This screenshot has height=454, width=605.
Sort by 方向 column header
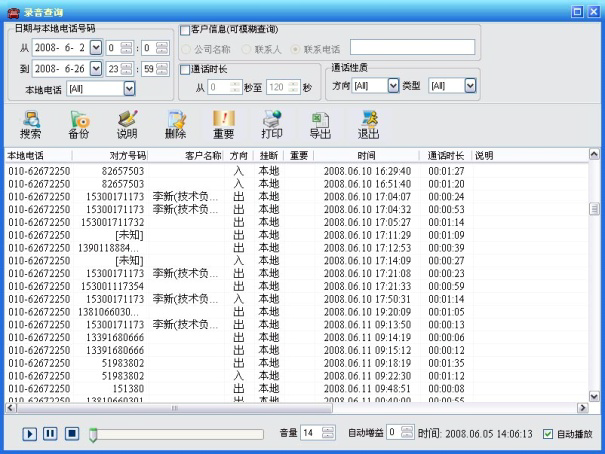click(238, 156)
